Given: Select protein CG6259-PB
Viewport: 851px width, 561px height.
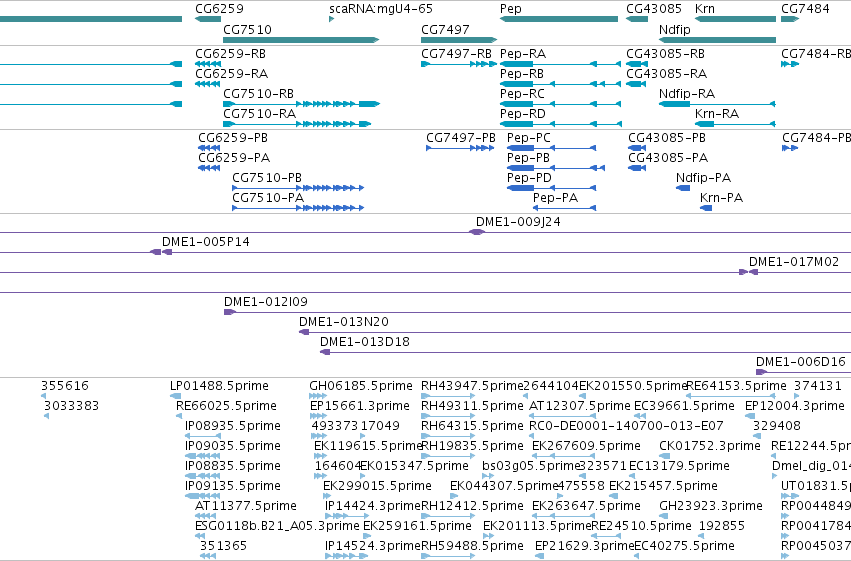Looking at the screenshot, I should pyautogui.click(x=209, y=148).
